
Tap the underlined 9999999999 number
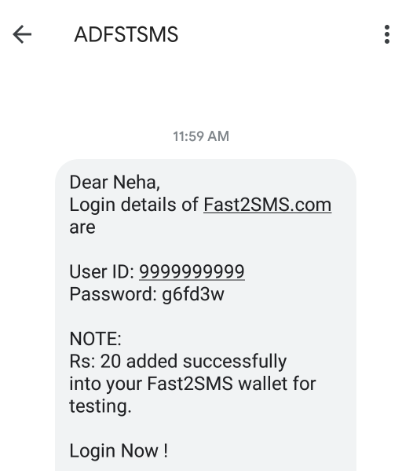192,272
